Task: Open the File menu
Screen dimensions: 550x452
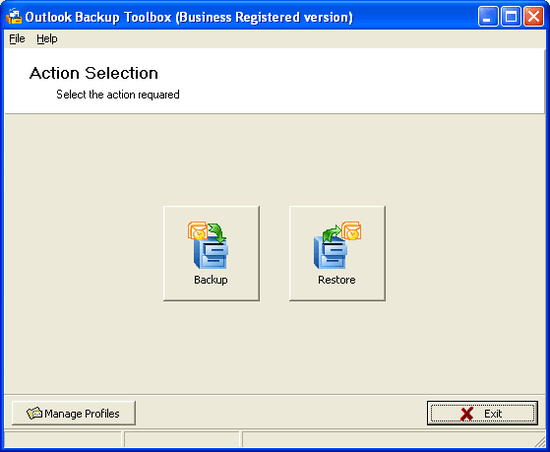Action: pyautogui.click(x=17, y=39)
